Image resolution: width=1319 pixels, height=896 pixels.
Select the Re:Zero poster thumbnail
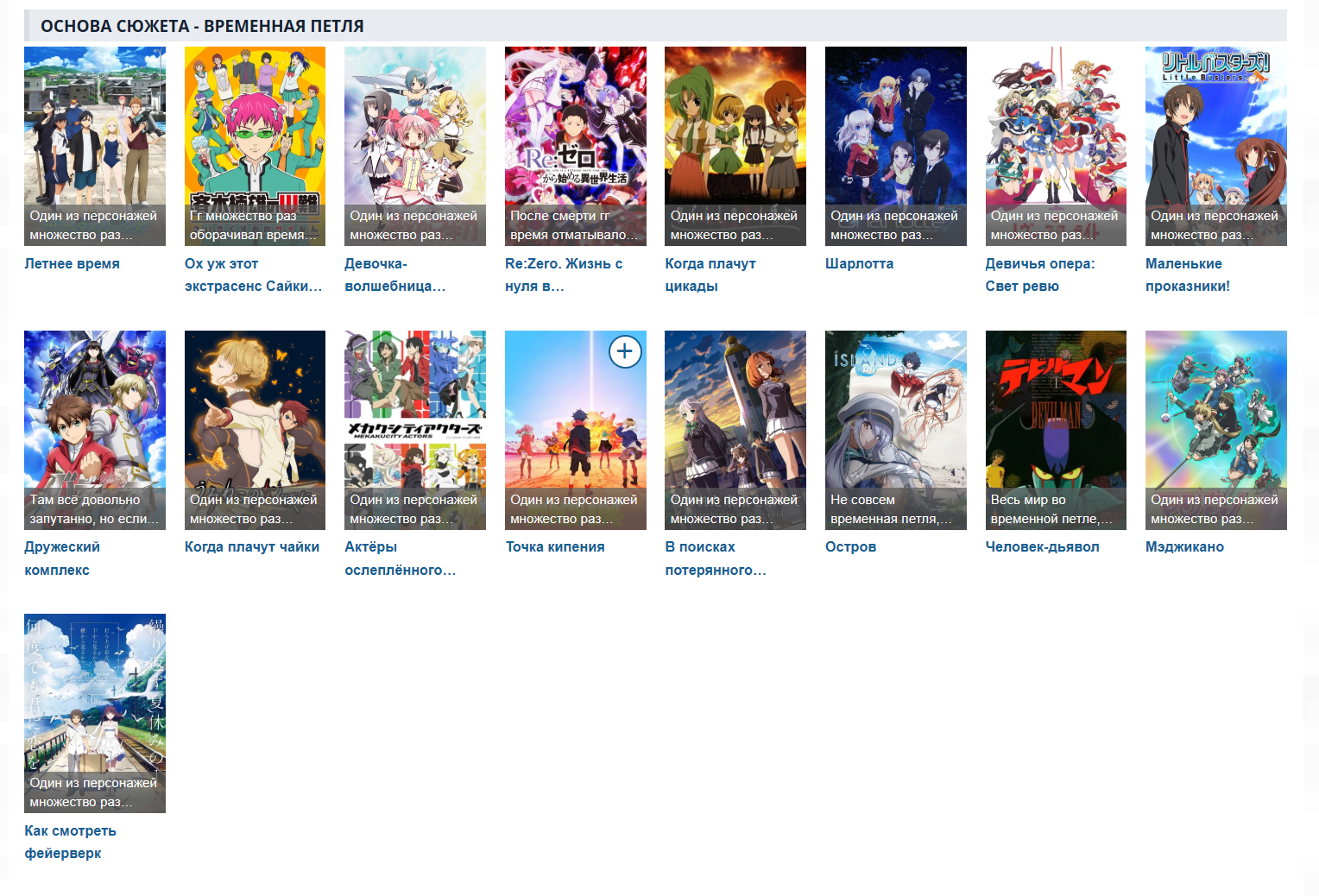tap(576, 146)
